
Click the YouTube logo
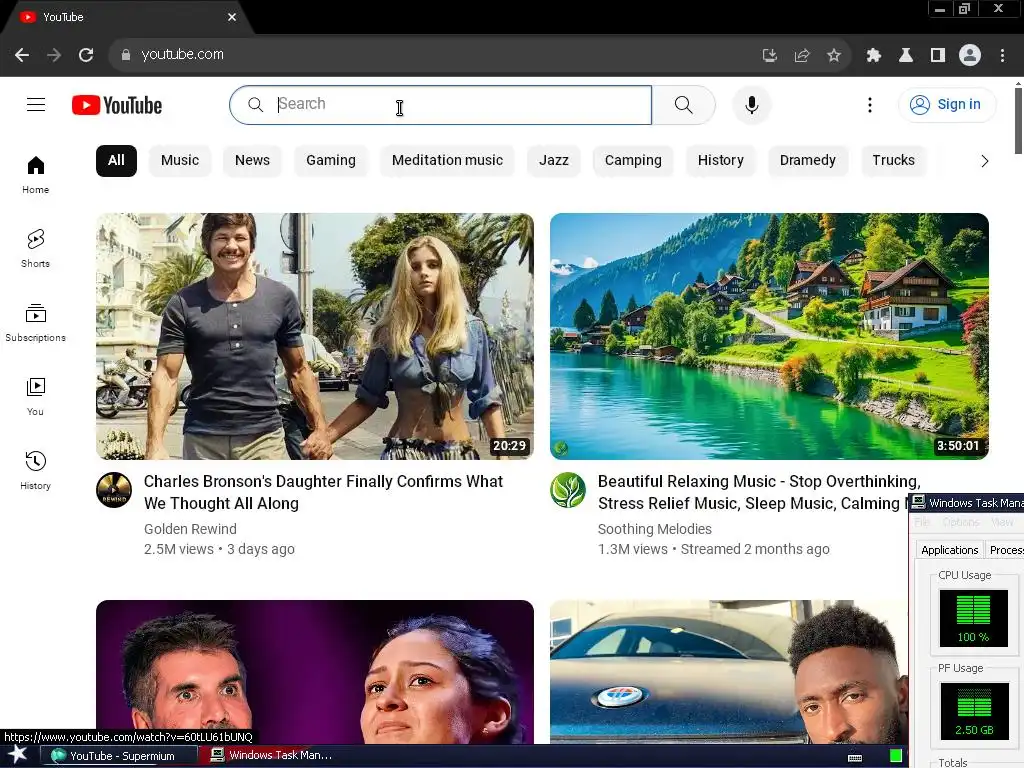[117, 105]
